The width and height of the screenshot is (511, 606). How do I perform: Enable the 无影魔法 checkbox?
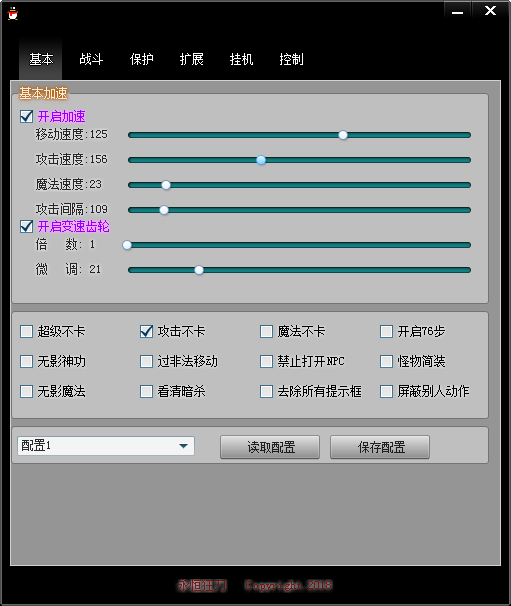pos(26,392)
